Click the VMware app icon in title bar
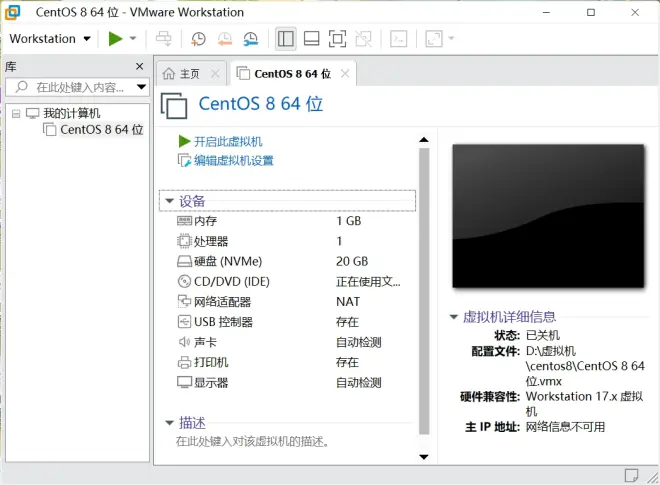The height and width of the screenshot is (485, 660). [12, 12]
